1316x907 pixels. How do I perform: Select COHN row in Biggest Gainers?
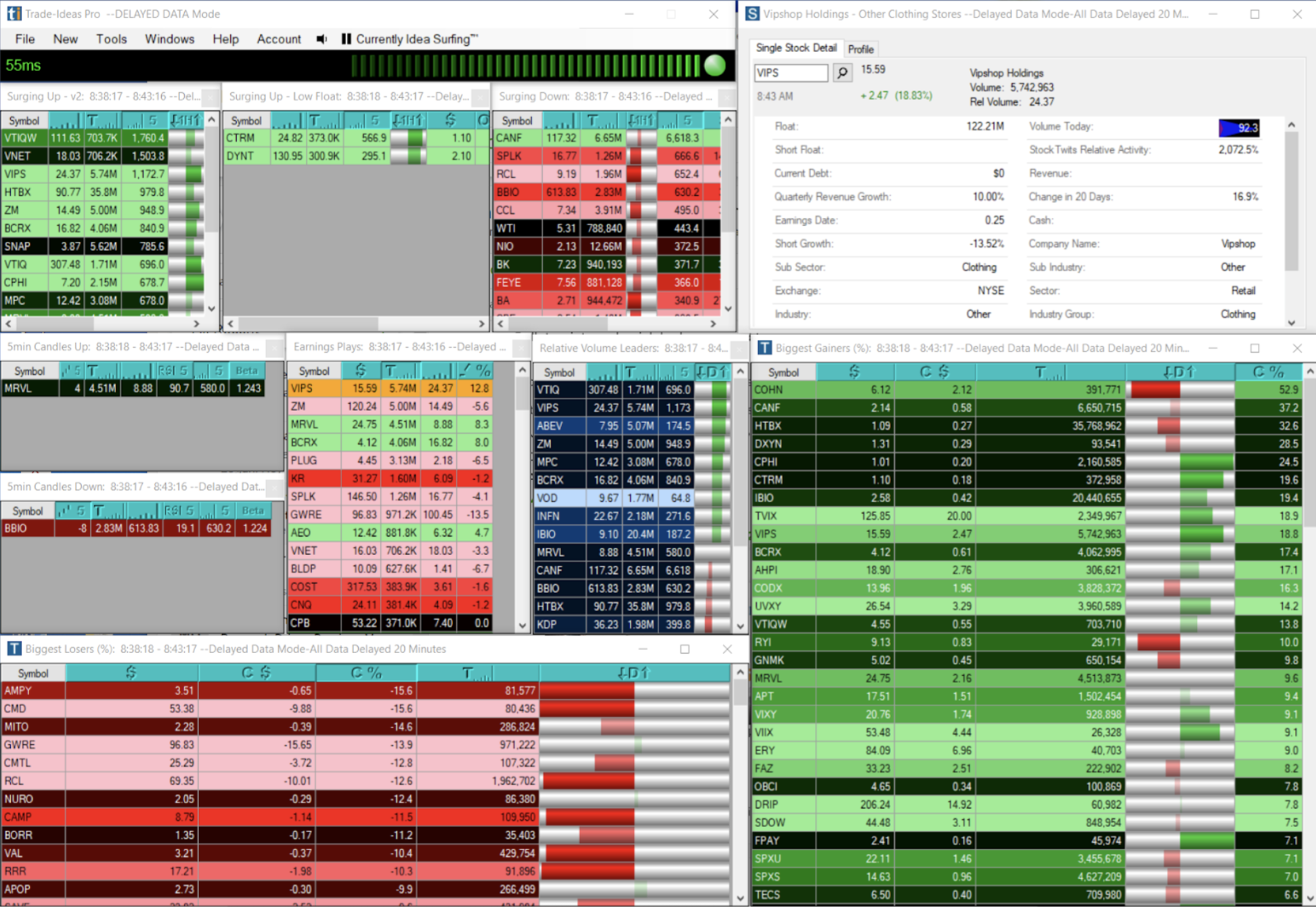pos(769,390)
